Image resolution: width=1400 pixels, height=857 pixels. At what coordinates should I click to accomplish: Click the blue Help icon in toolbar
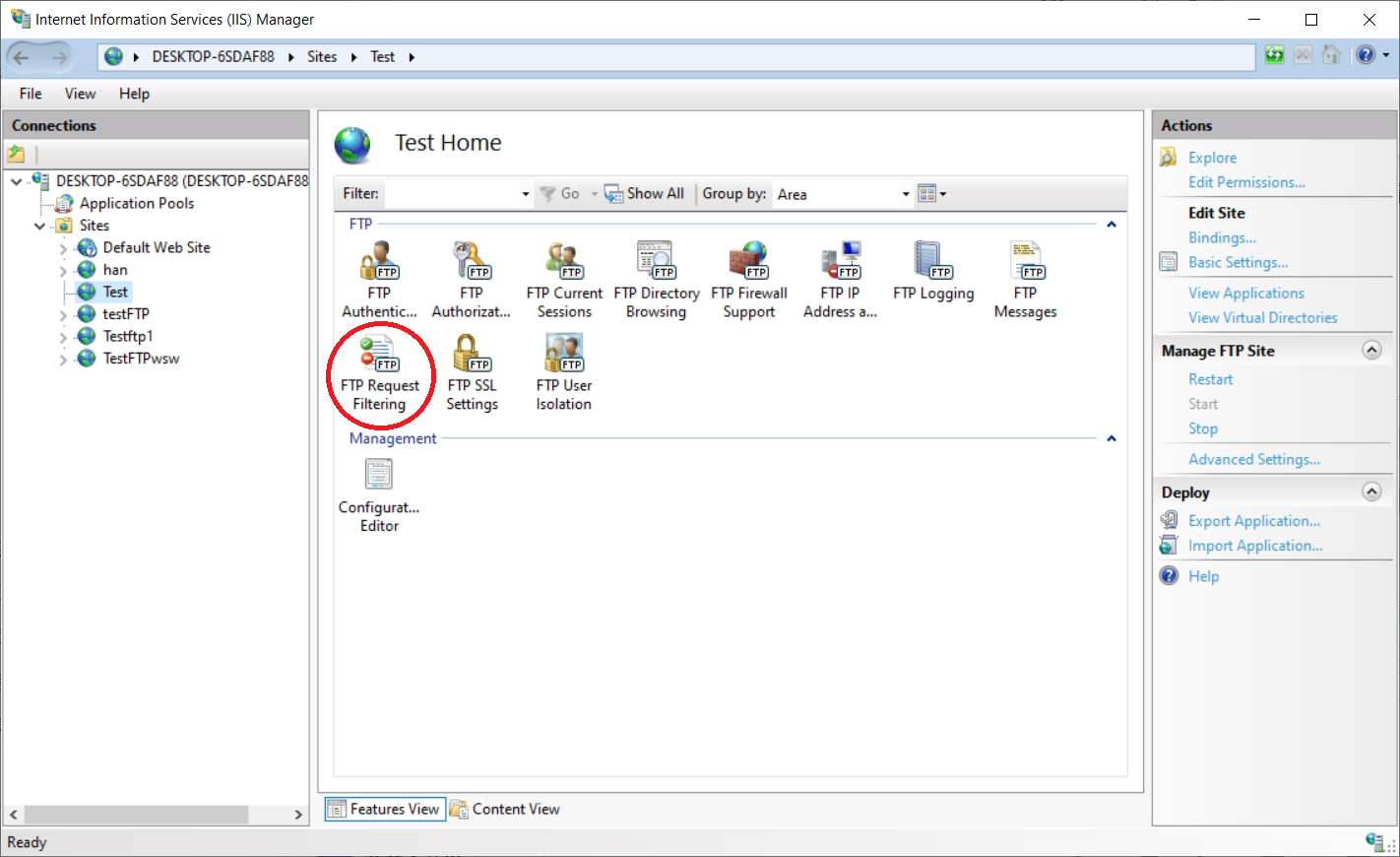pyautogui.click(x=1366, y=55)
